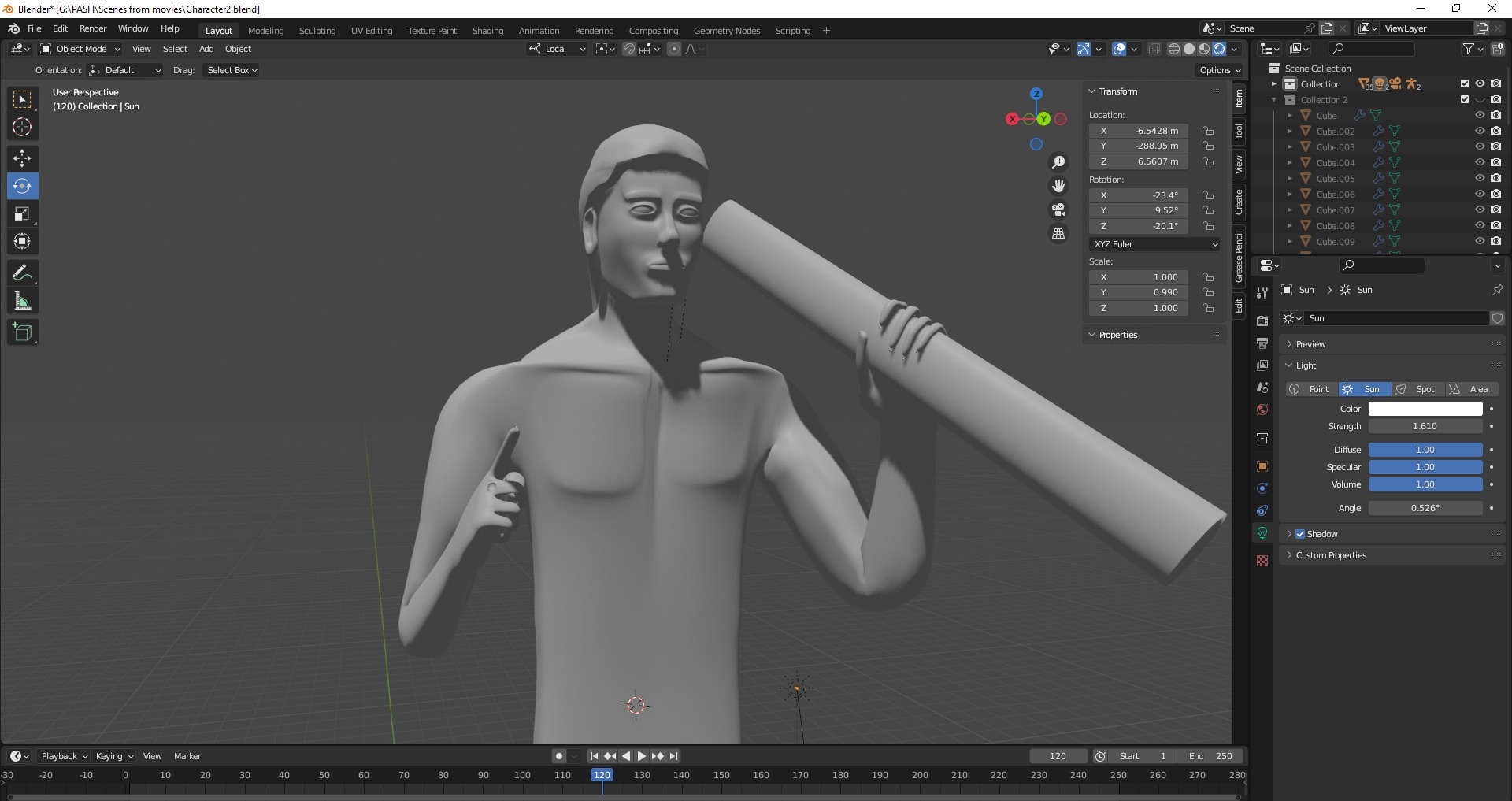Viewport: 1512px width, 801px height.
Task: Set light type to Spot
Action: [1417, 389]
